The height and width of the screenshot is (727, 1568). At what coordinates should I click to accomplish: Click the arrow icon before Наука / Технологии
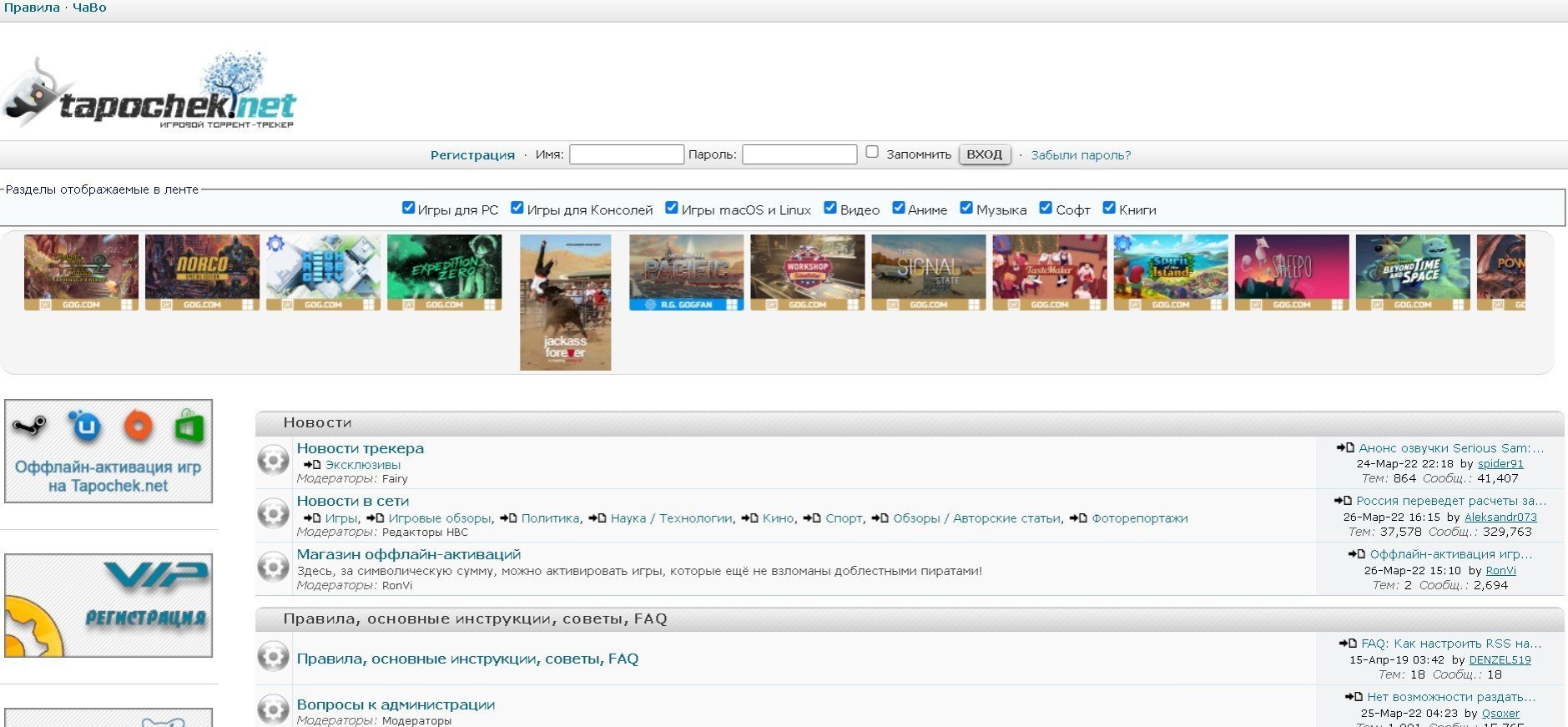click(x=597, y=518)
